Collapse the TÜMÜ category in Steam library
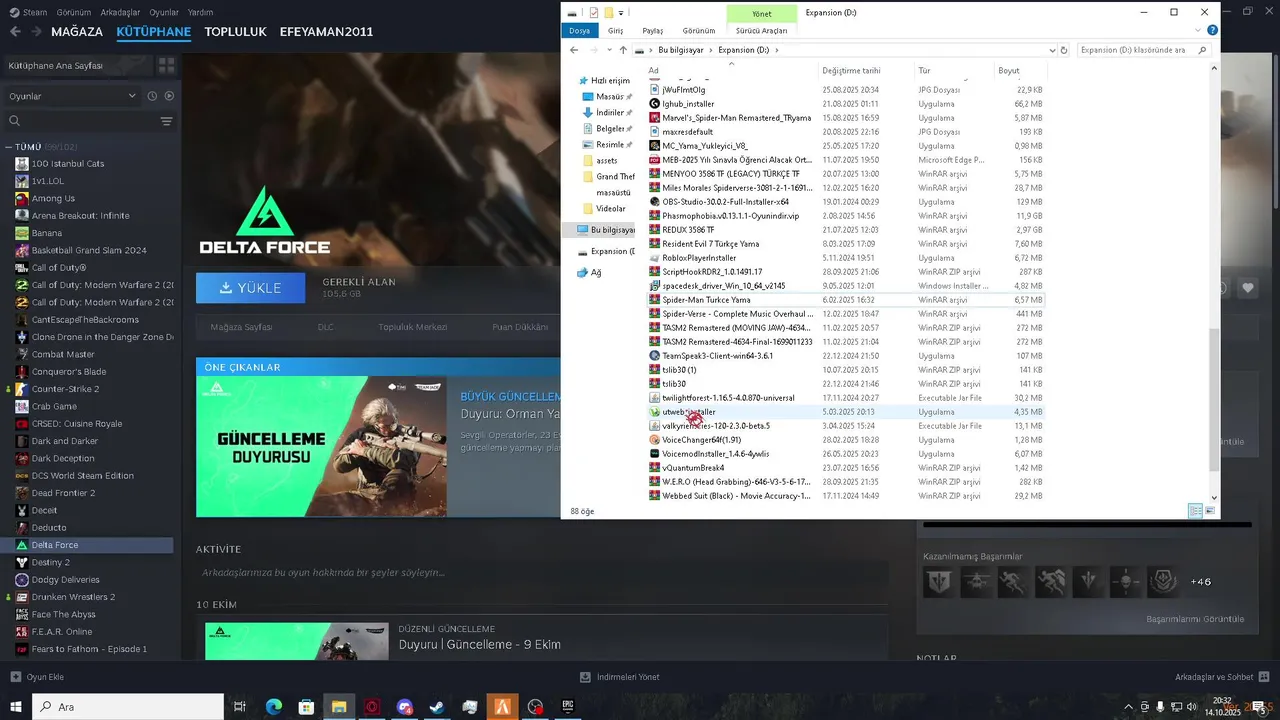 pos(9,147)
